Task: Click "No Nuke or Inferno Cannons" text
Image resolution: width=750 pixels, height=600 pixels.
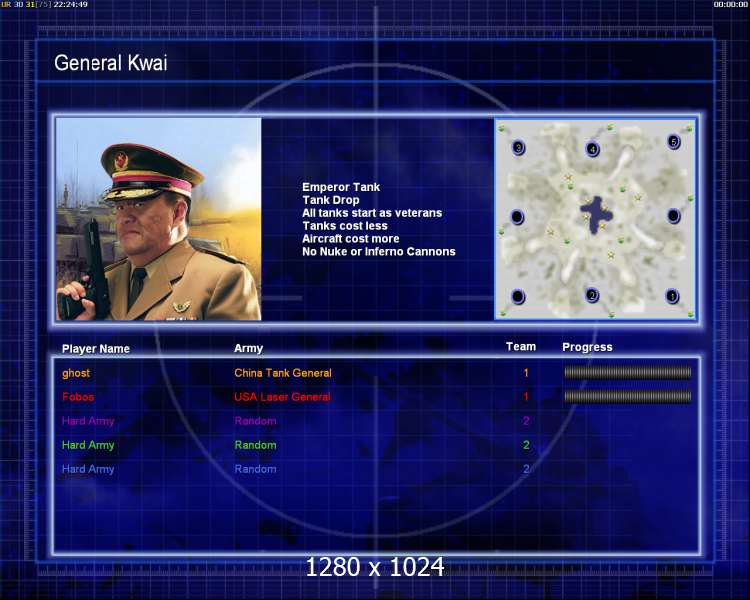Action: pos(379,252)
